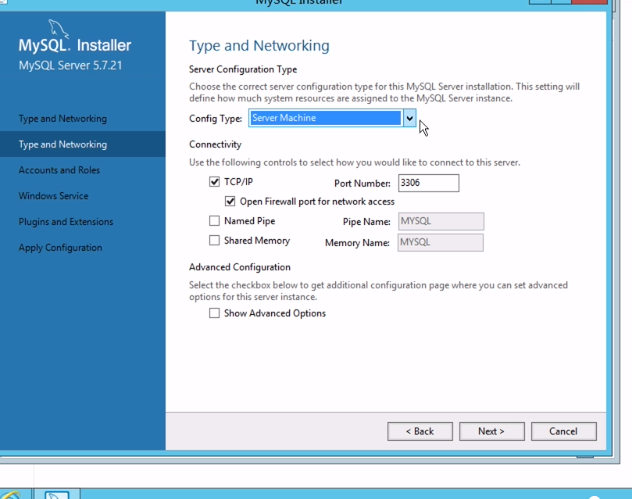Click the Pipe Name label
The image size is (632, 499).
click(x=367, y=222)
